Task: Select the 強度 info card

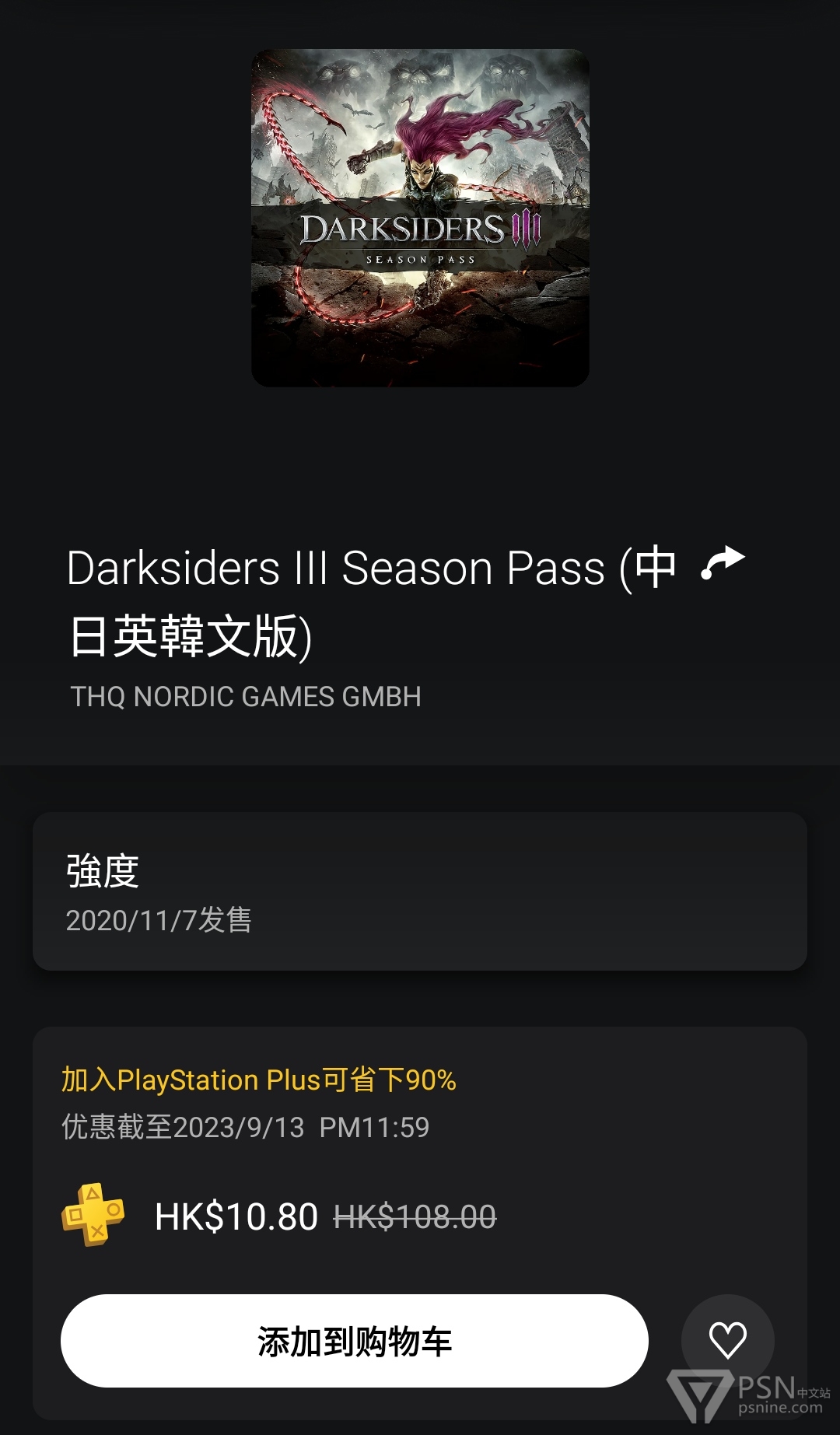Action: point(420,891)
